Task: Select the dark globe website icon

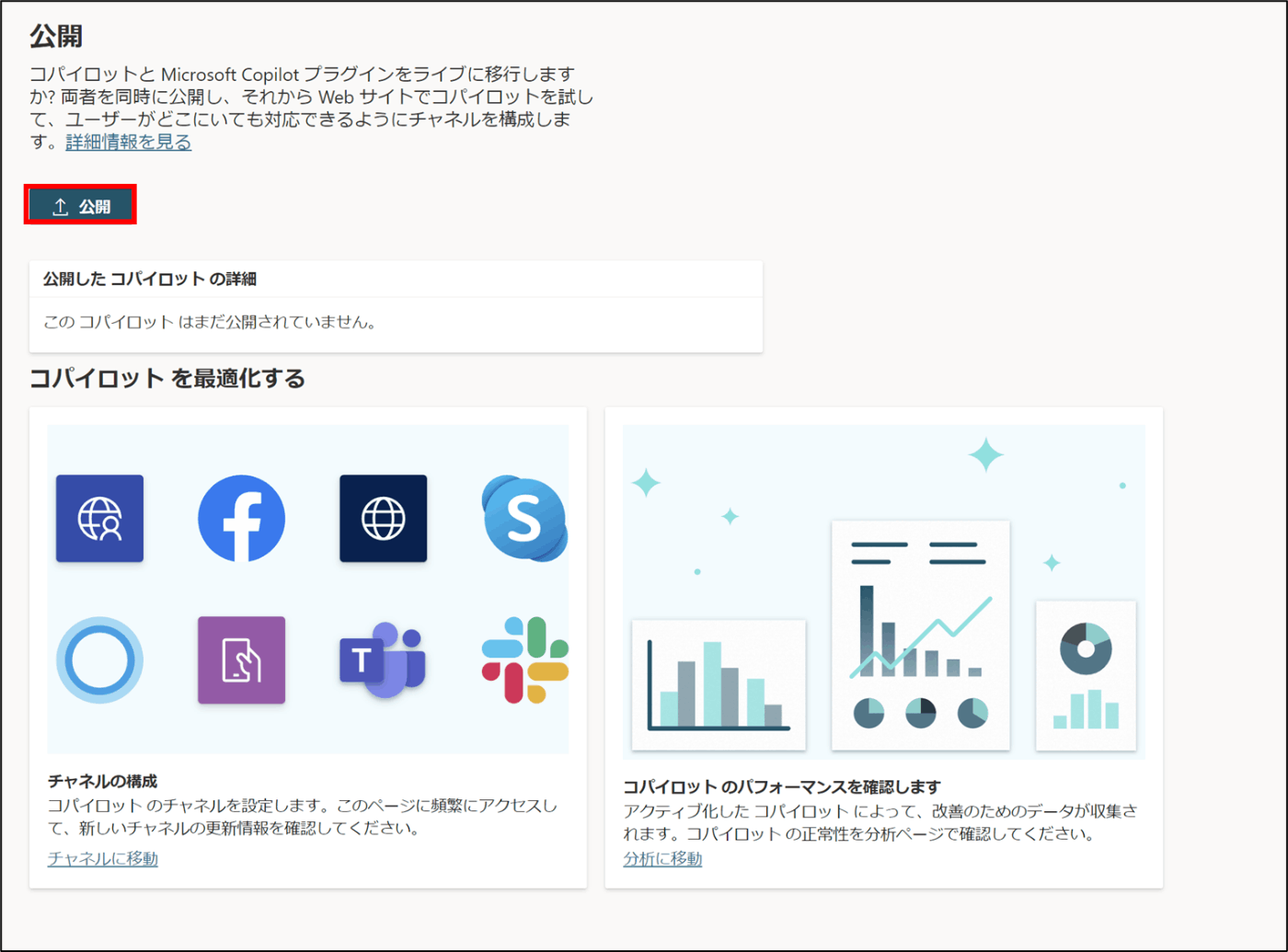Action: [383, 519]
